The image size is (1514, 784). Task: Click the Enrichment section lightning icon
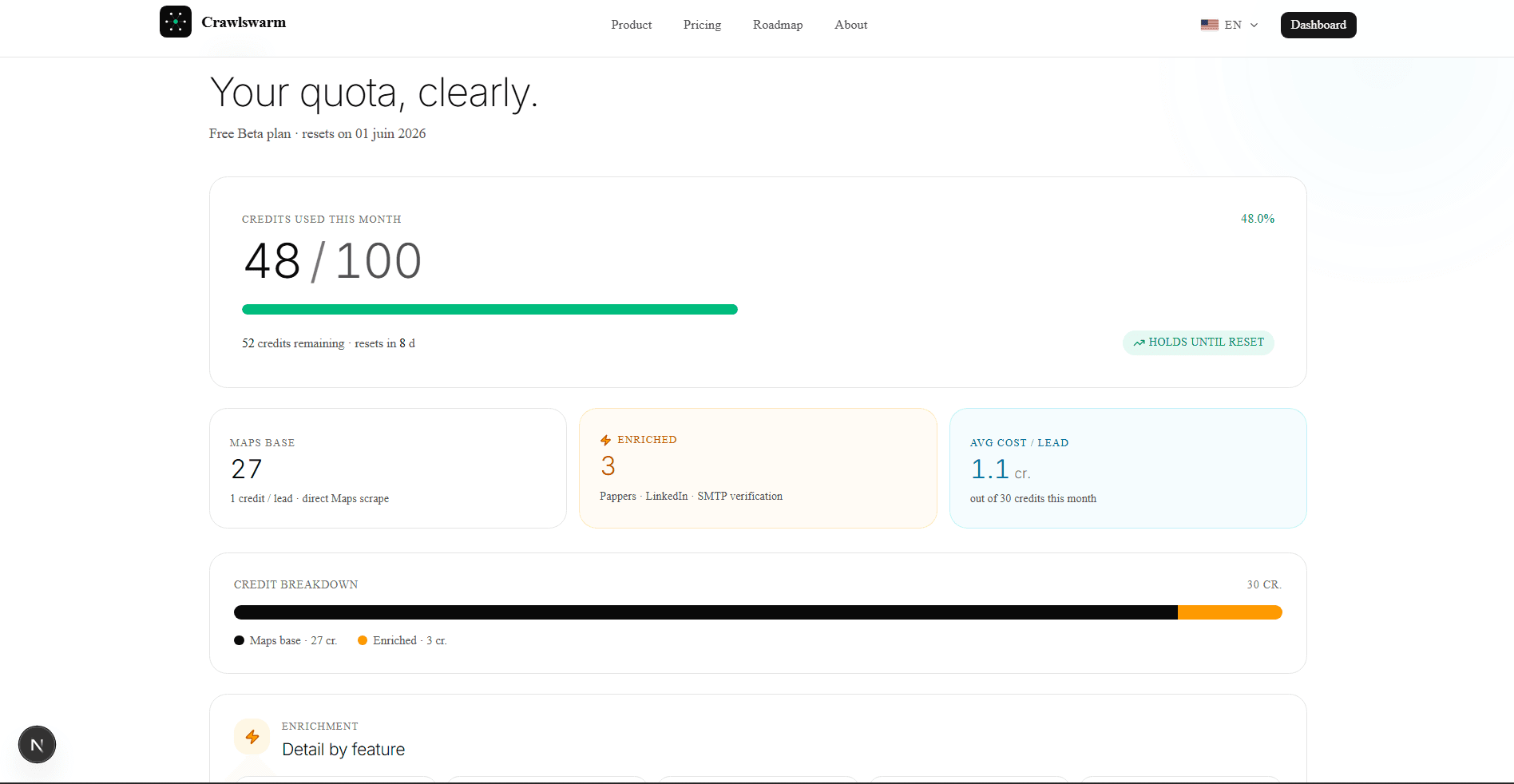pyautogui.click(x=252, y=737)
